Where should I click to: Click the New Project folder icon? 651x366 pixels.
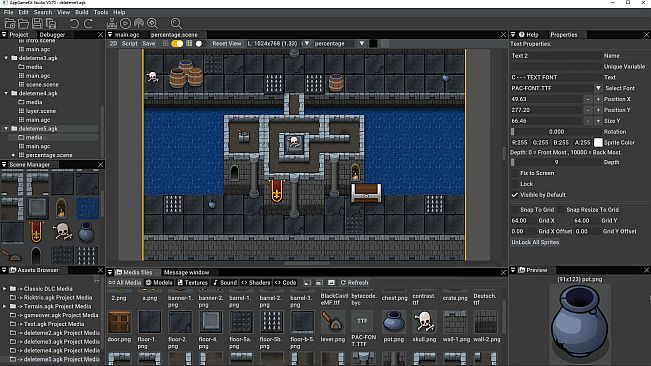pos(10,23)
